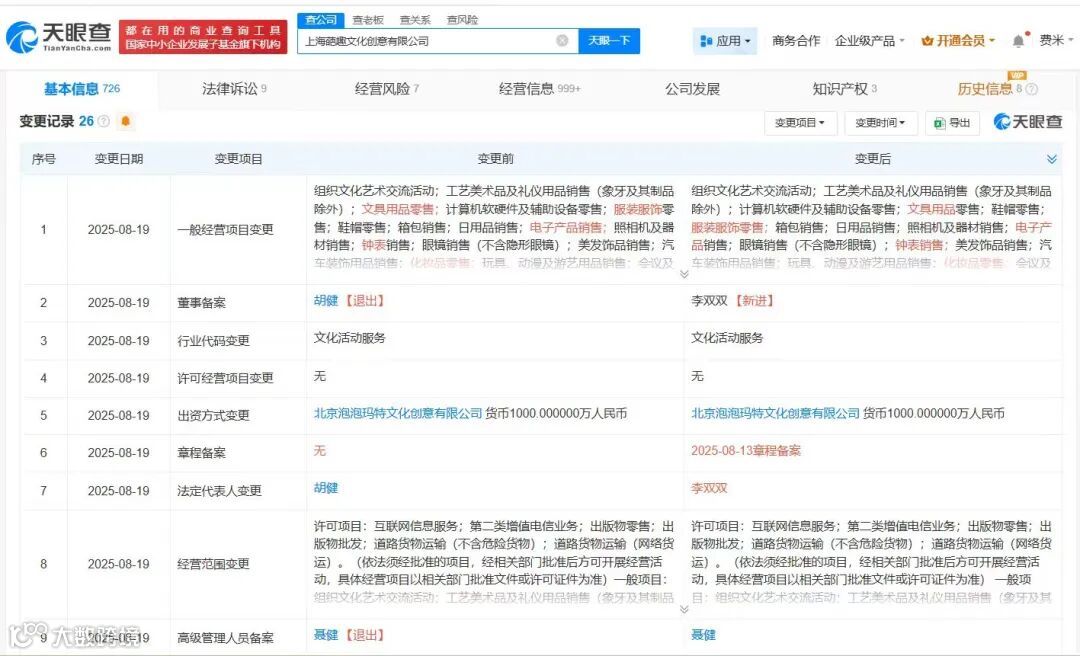Open the 商务合作 link
This screenshot has width=1080, height=656.
796,41
